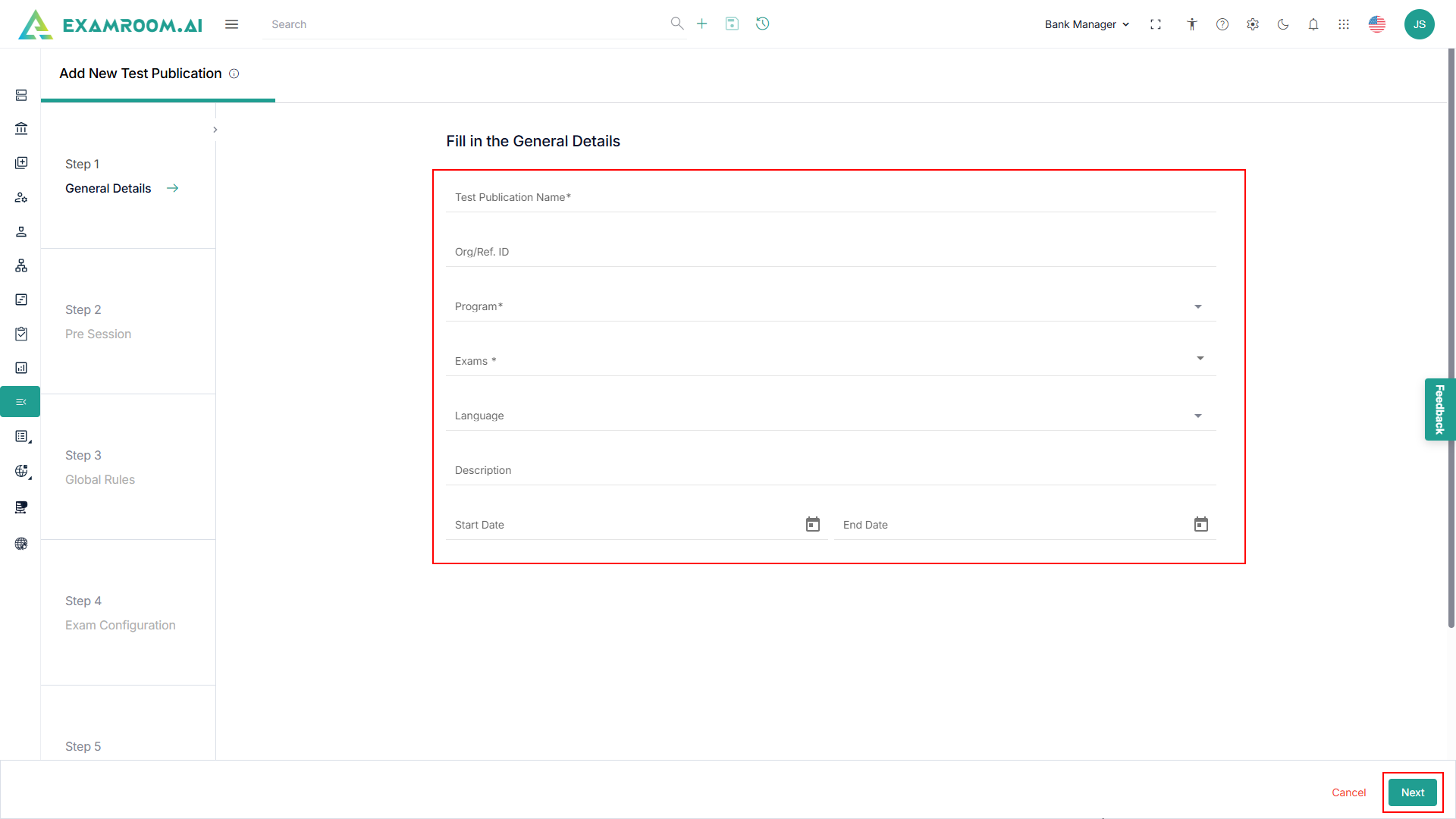Open the Start Date calendar picker
The width and height of the screenshot is (1456, 819).
click(x=813, y=524)
